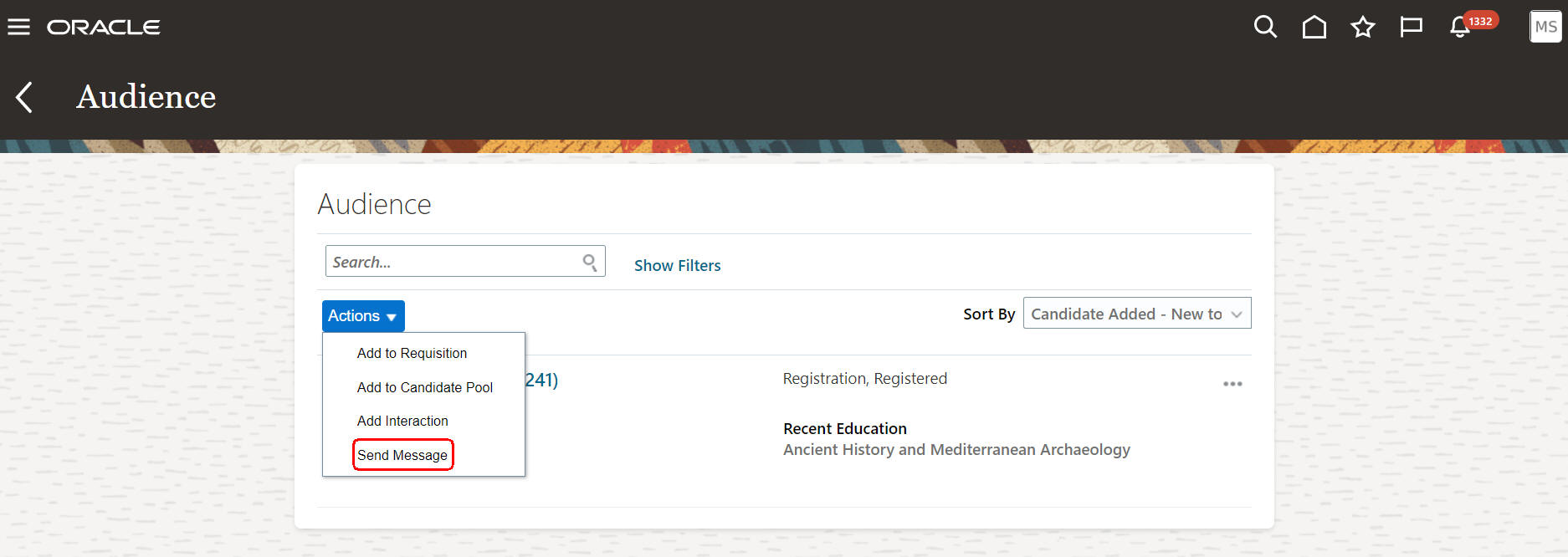Select Add Interaction option

pyautogui.click(x=402, y=421)
